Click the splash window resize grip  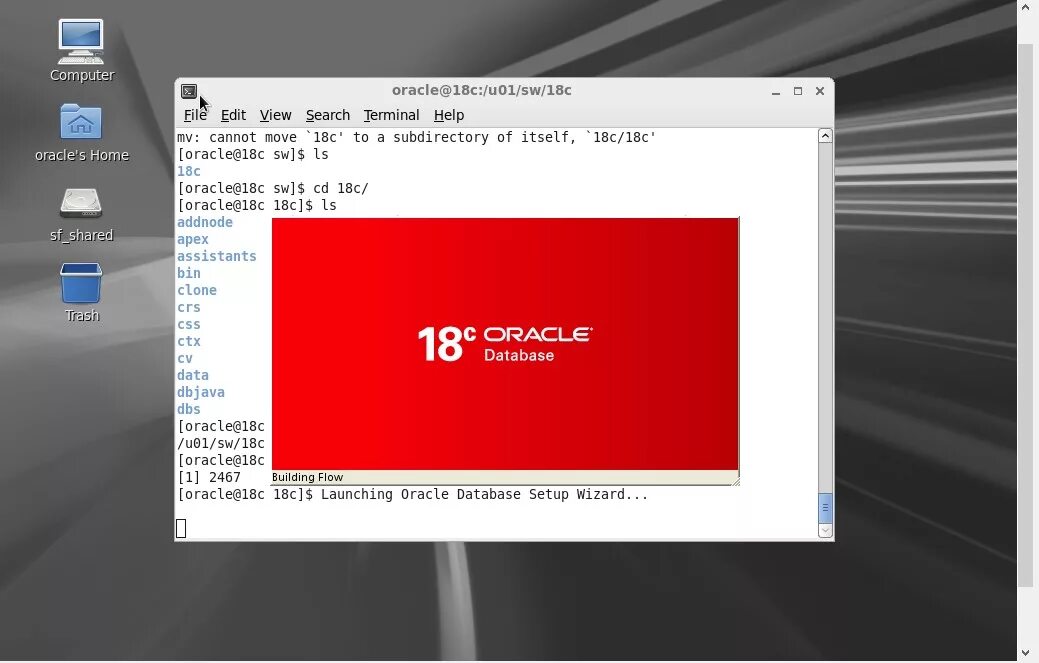735,482
